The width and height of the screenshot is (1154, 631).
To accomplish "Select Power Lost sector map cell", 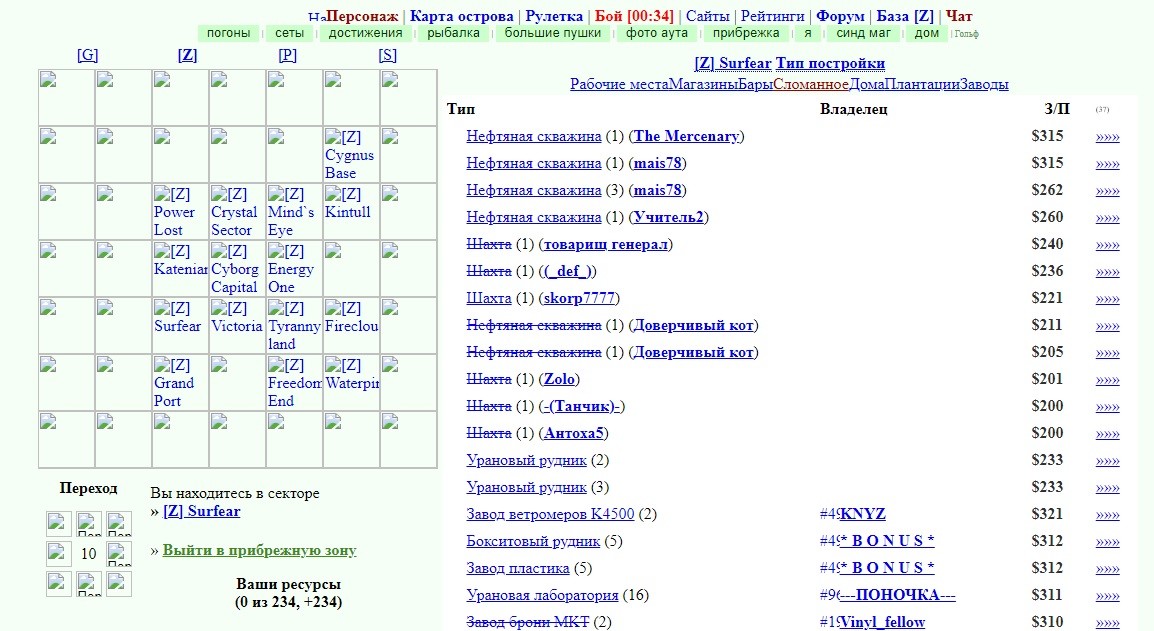I will coord(180,212).
